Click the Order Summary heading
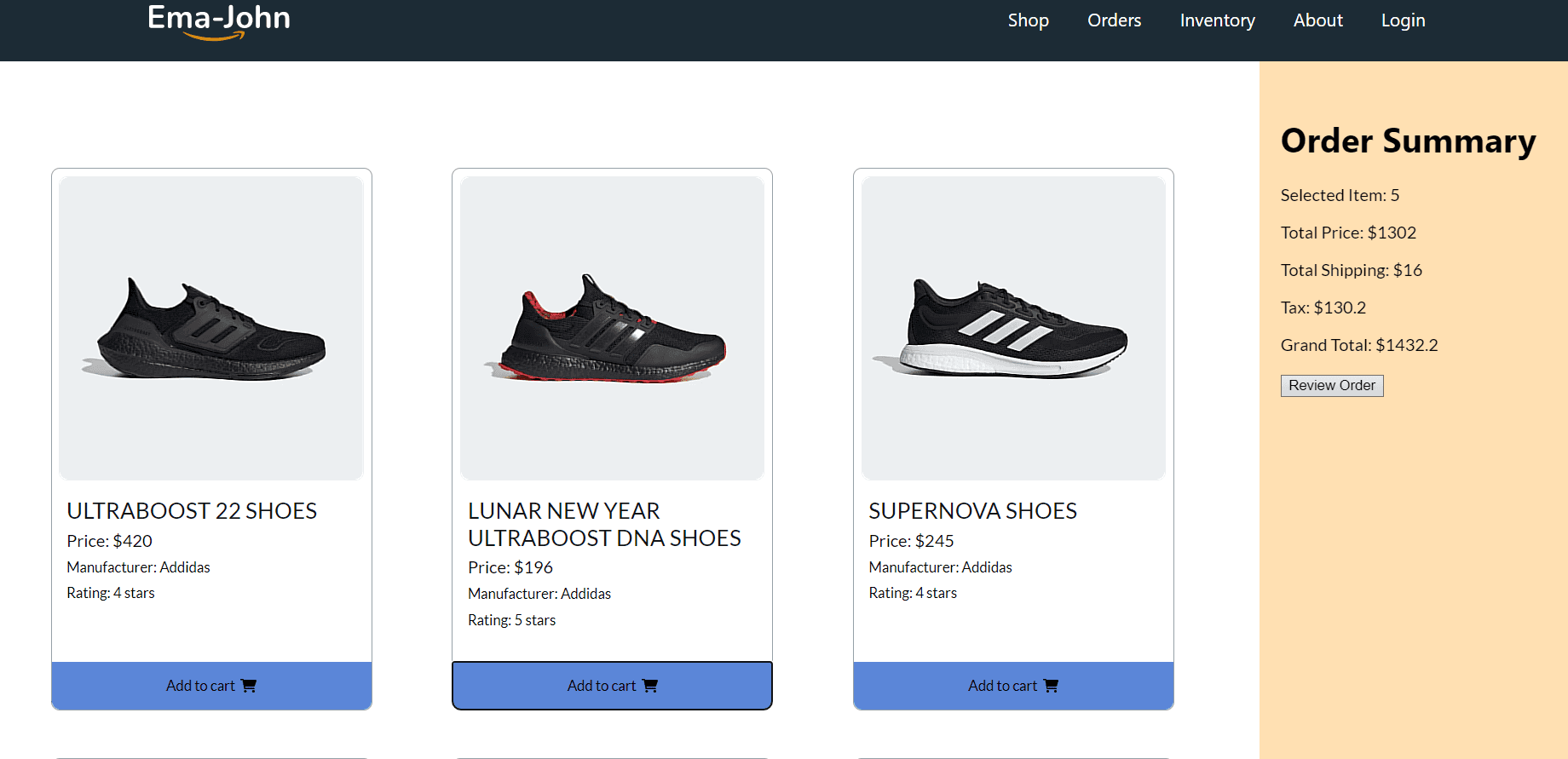Screen dimensions: 1568x759 tap(1408, 141)
